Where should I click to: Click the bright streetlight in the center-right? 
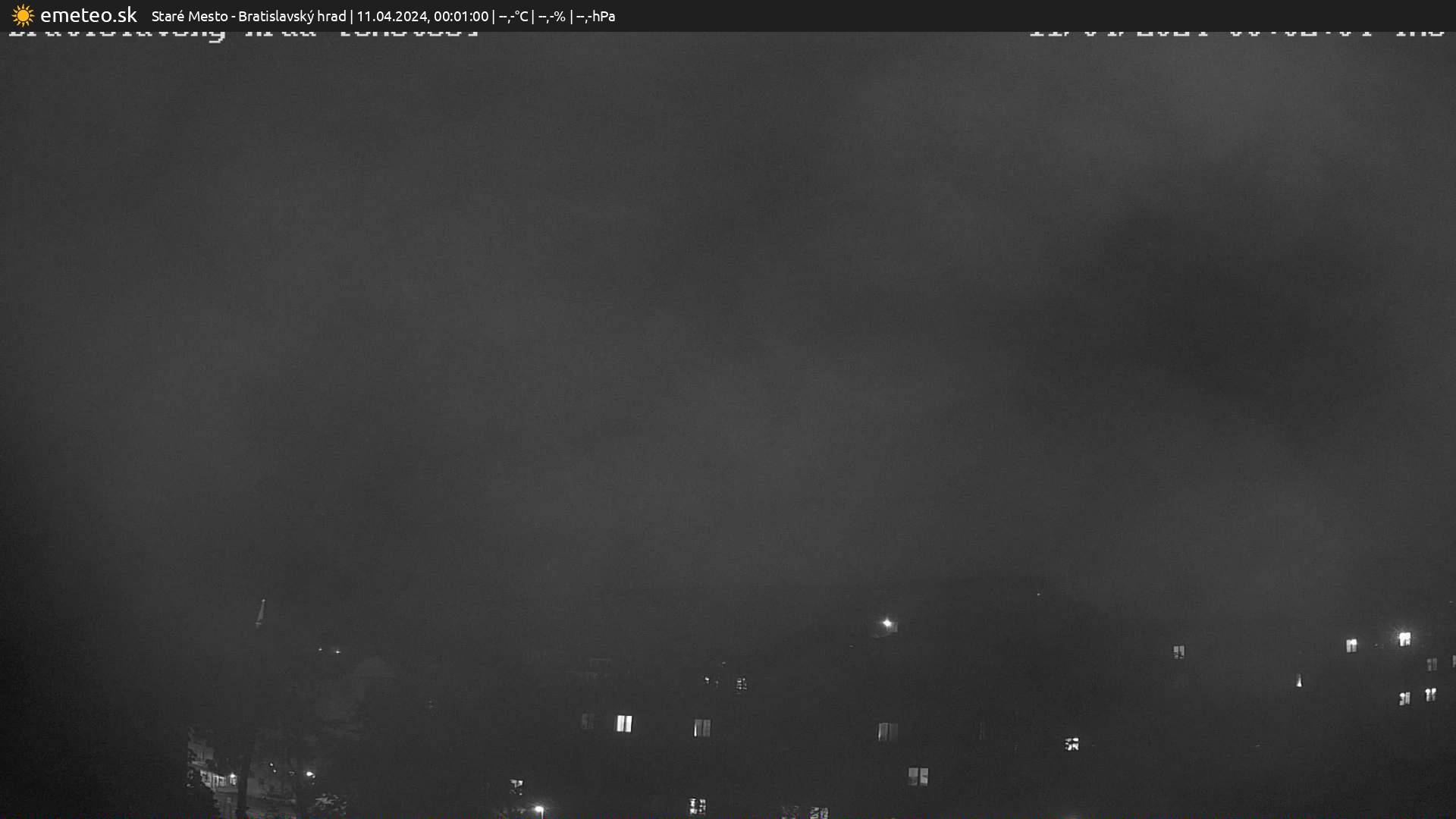point(886,623)
